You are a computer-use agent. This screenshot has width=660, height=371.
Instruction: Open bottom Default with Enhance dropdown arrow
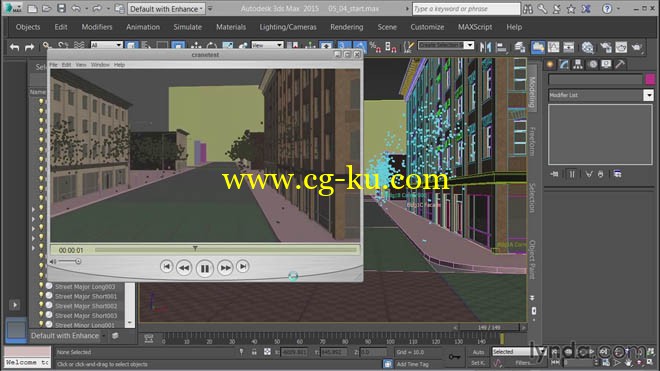pyautogui.click(x=104, y=336)
